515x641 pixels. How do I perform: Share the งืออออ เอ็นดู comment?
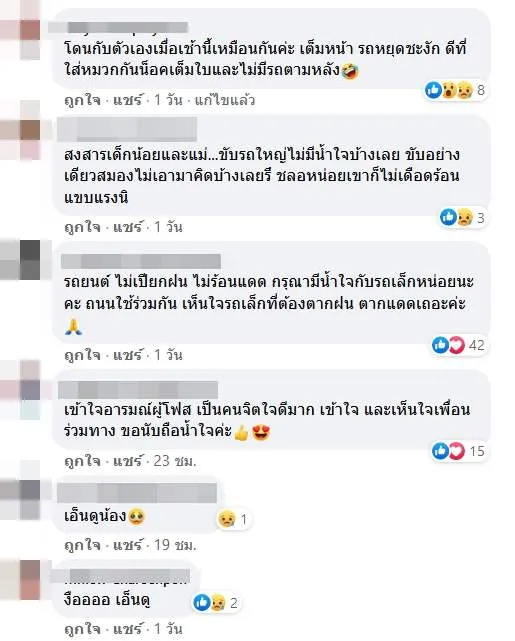[x=128, y=629]
